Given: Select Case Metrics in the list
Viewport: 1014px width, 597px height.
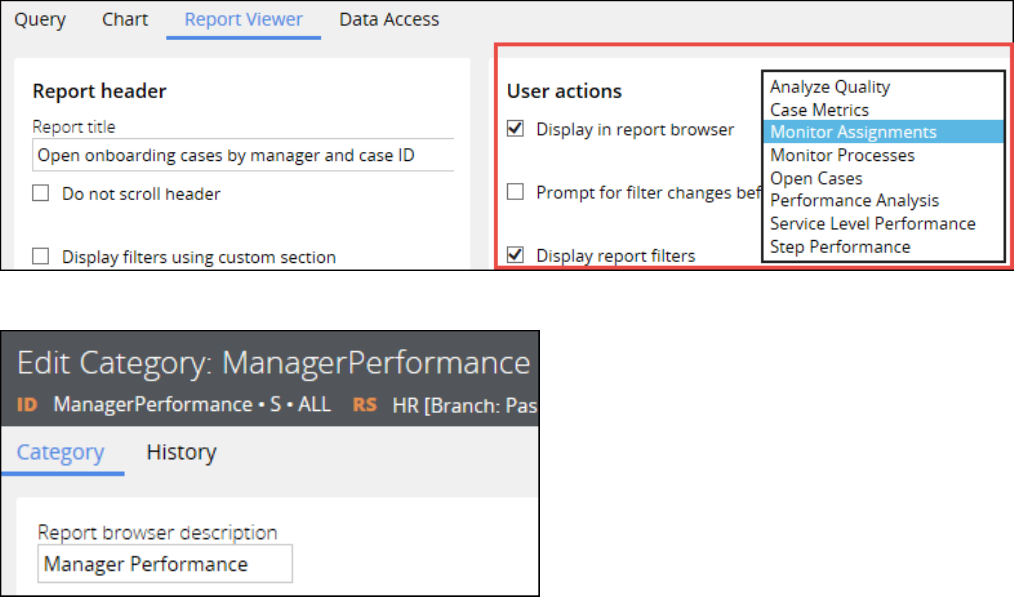Looking at the screenshot, I should [819, 110].
